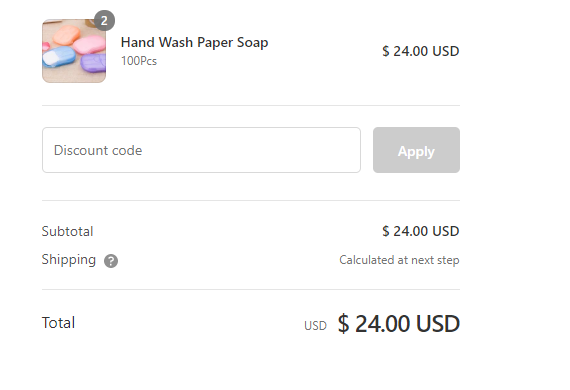The height and width of the screenshot is (390, 570).
Task: Open the paper soap product thumbnail
Action: point(74,51)
